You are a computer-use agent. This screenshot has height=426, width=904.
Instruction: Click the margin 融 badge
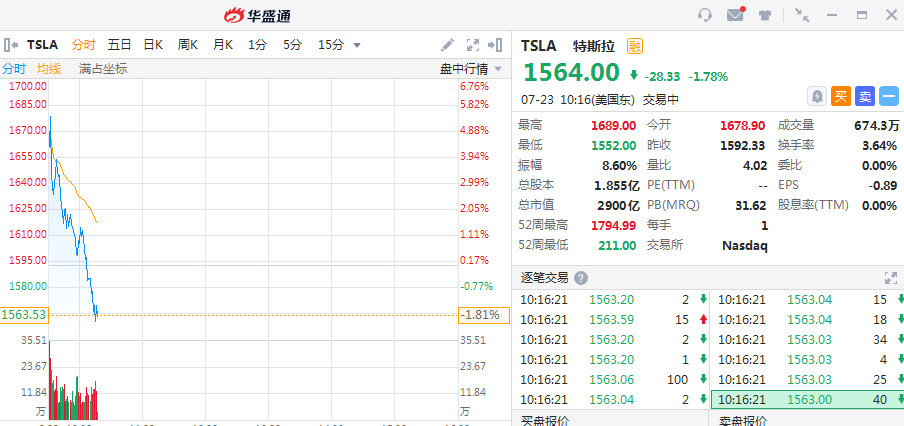click(x=635, y=46)
